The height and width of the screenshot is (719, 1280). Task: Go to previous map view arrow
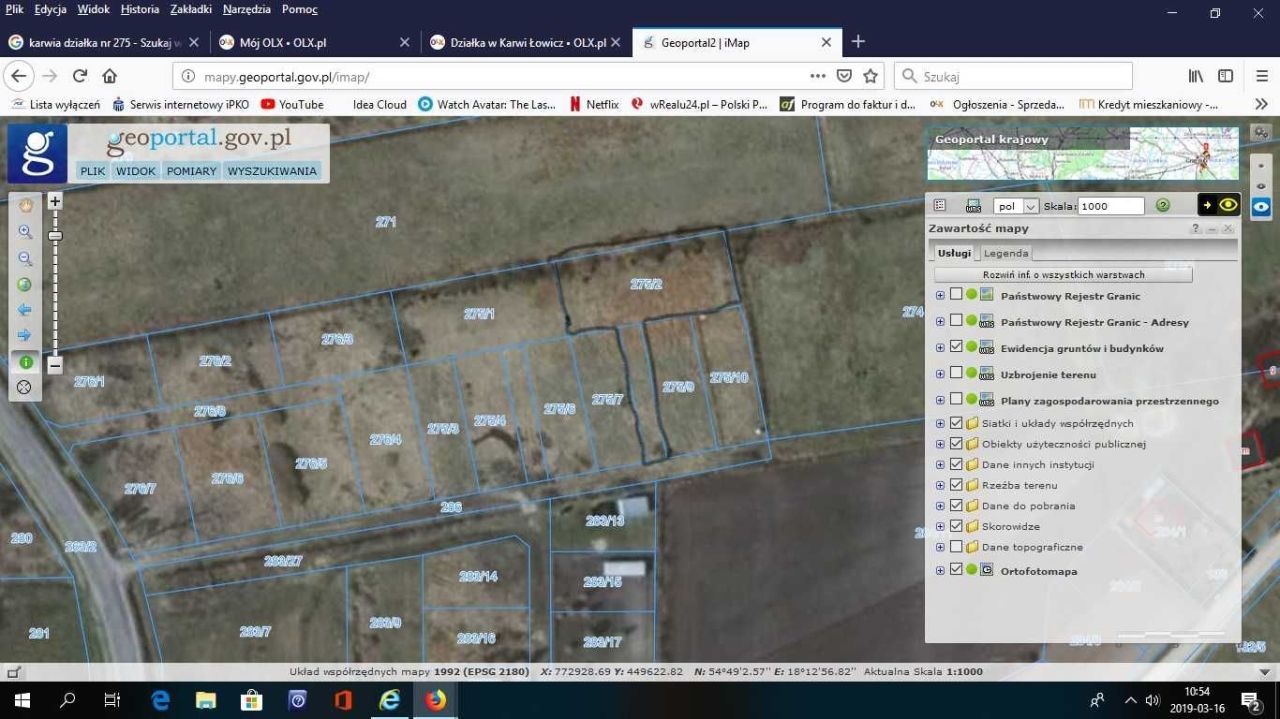pos(25,310)
